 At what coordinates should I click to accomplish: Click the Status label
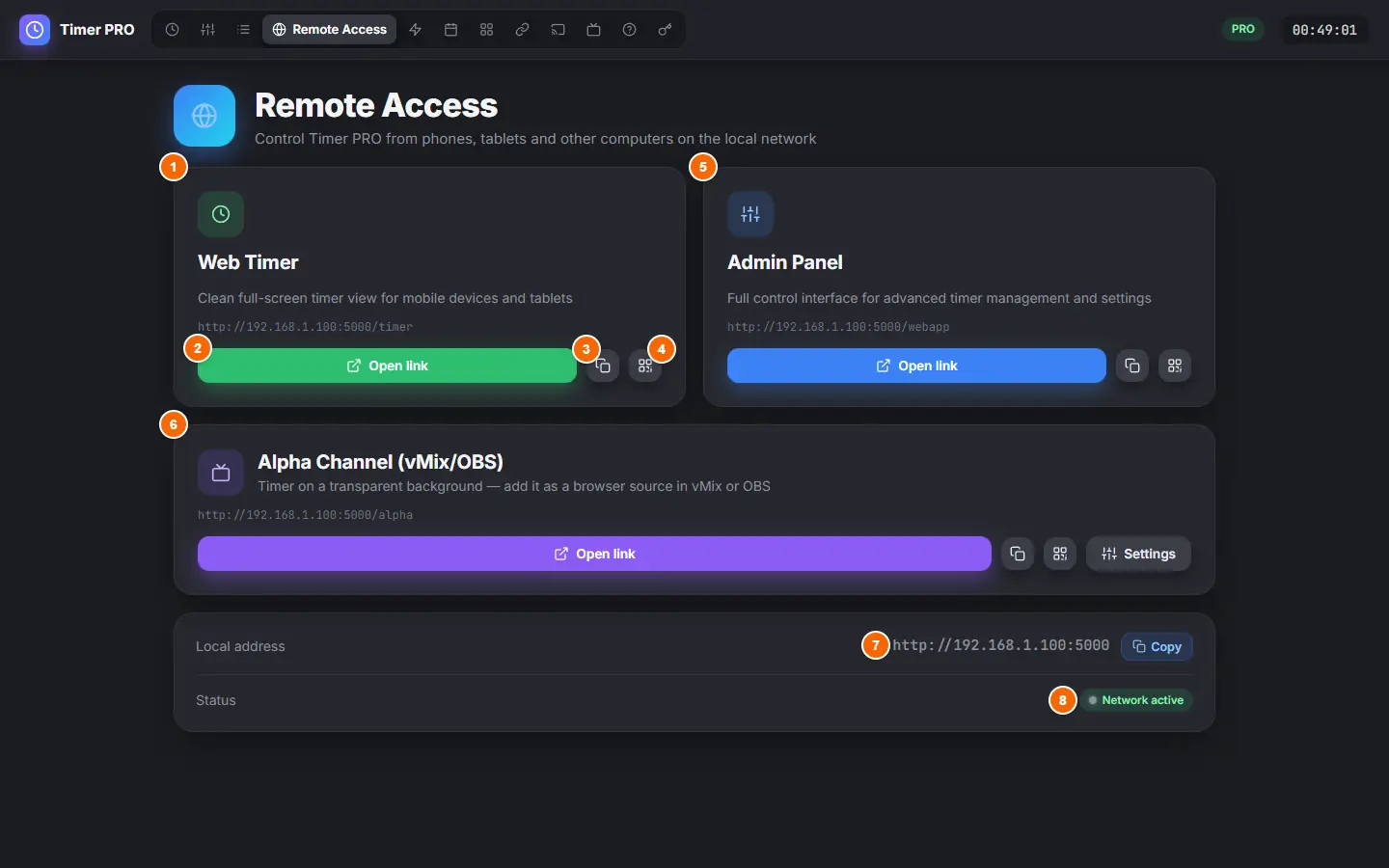tap(216, 700)
